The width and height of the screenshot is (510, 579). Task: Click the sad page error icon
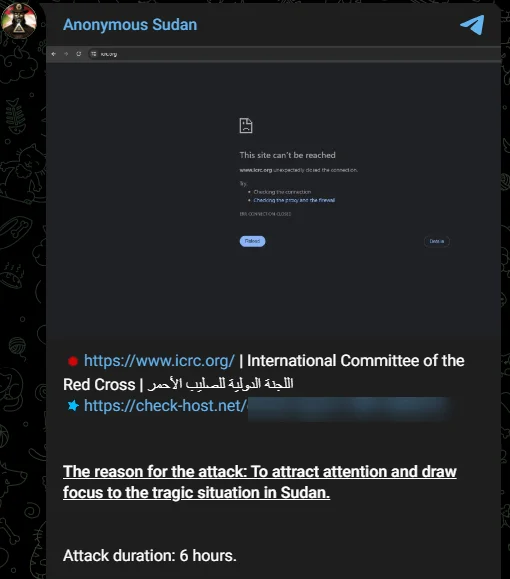click(246, 126)
